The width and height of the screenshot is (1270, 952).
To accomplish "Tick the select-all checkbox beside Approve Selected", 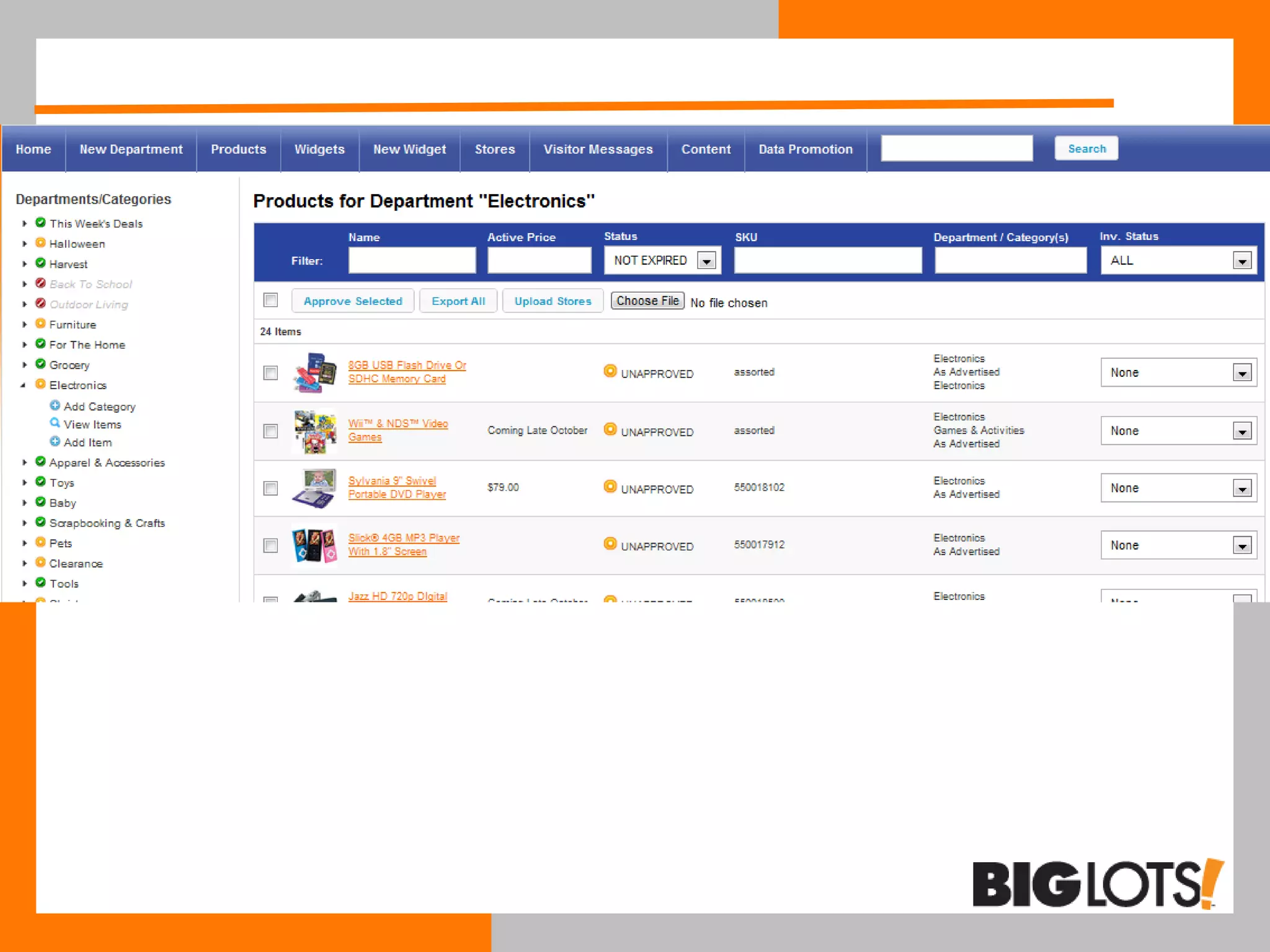I will 270,300.
